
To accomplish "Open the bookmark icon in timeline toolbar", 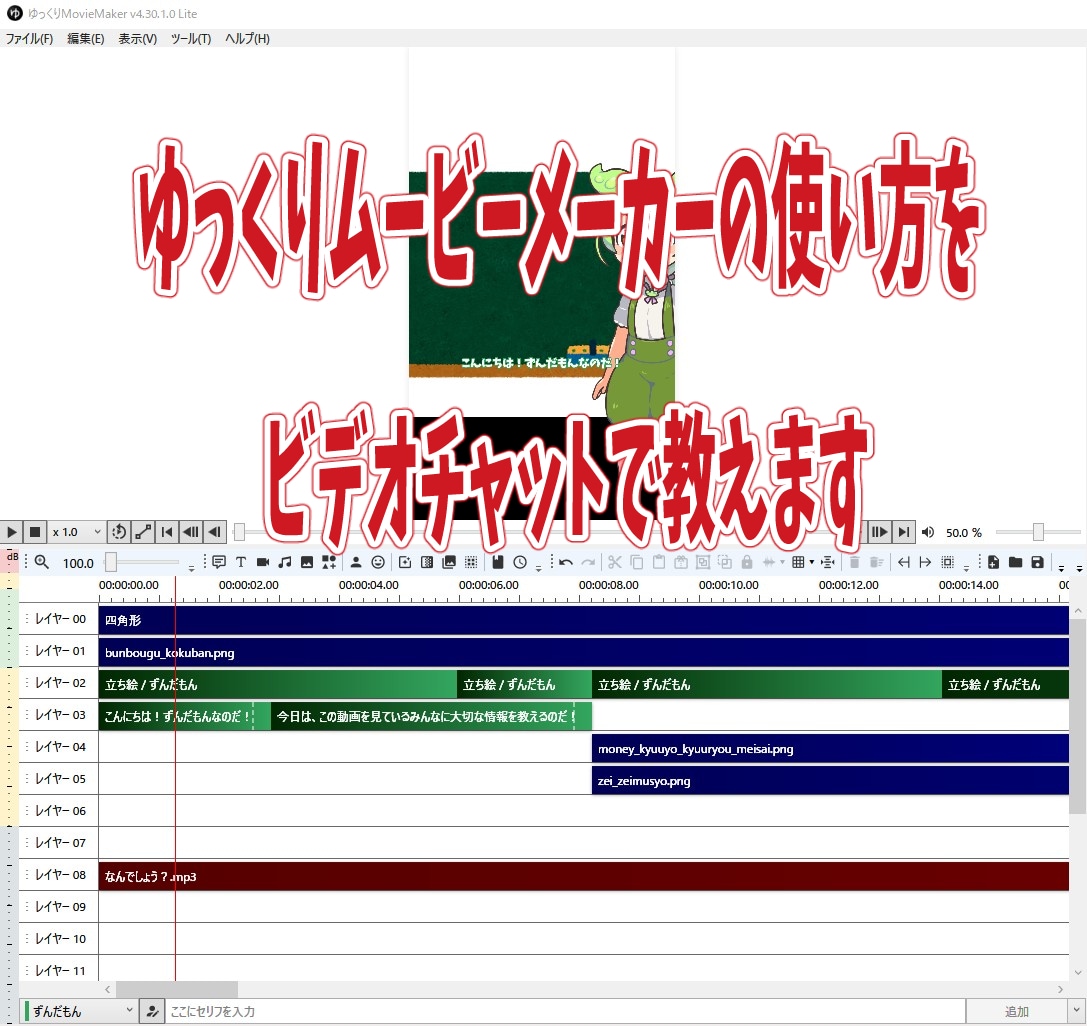I will pos(498,562).
